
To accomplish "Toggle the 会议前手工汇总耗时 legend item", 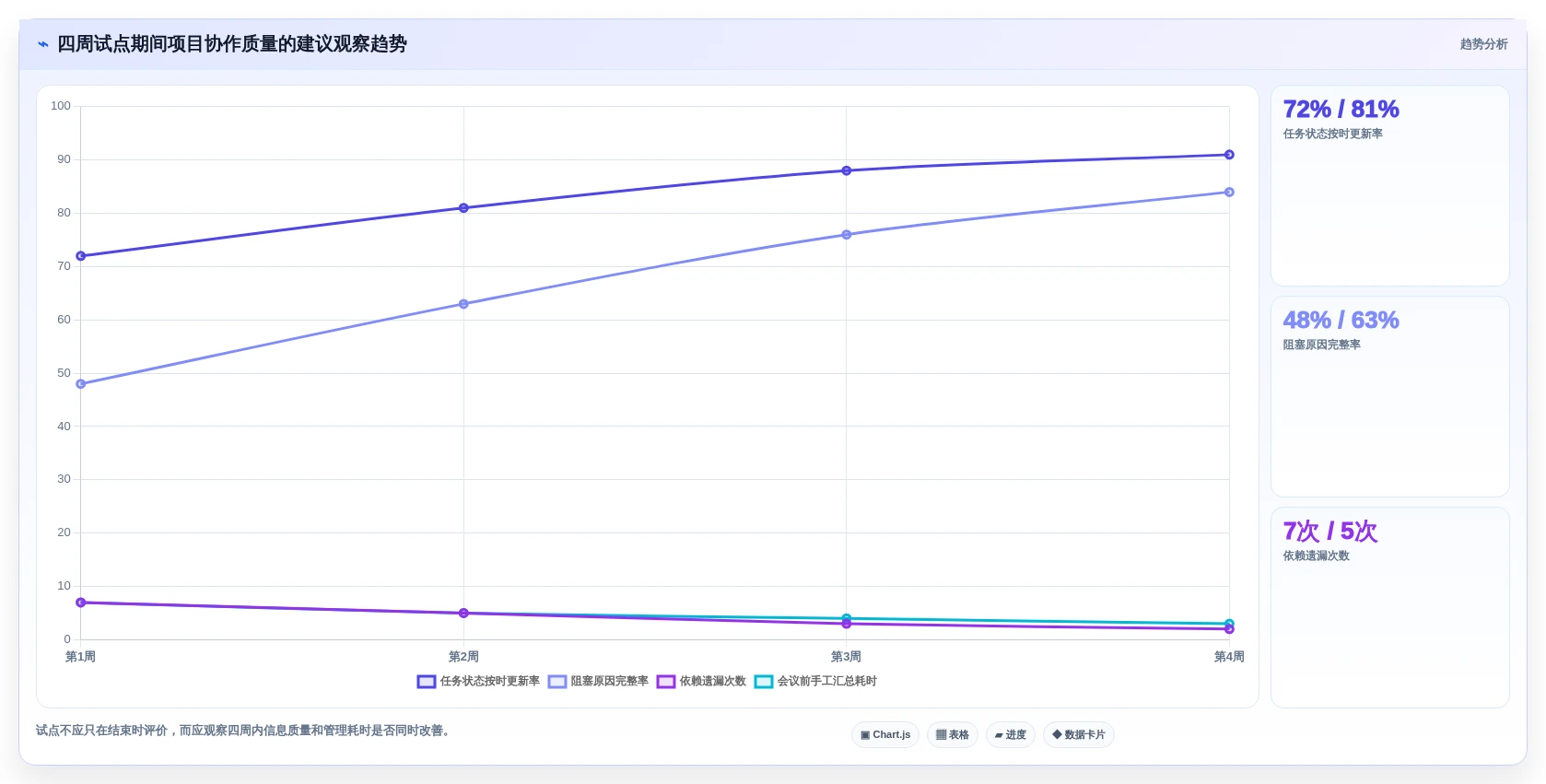I will [815, 682].
